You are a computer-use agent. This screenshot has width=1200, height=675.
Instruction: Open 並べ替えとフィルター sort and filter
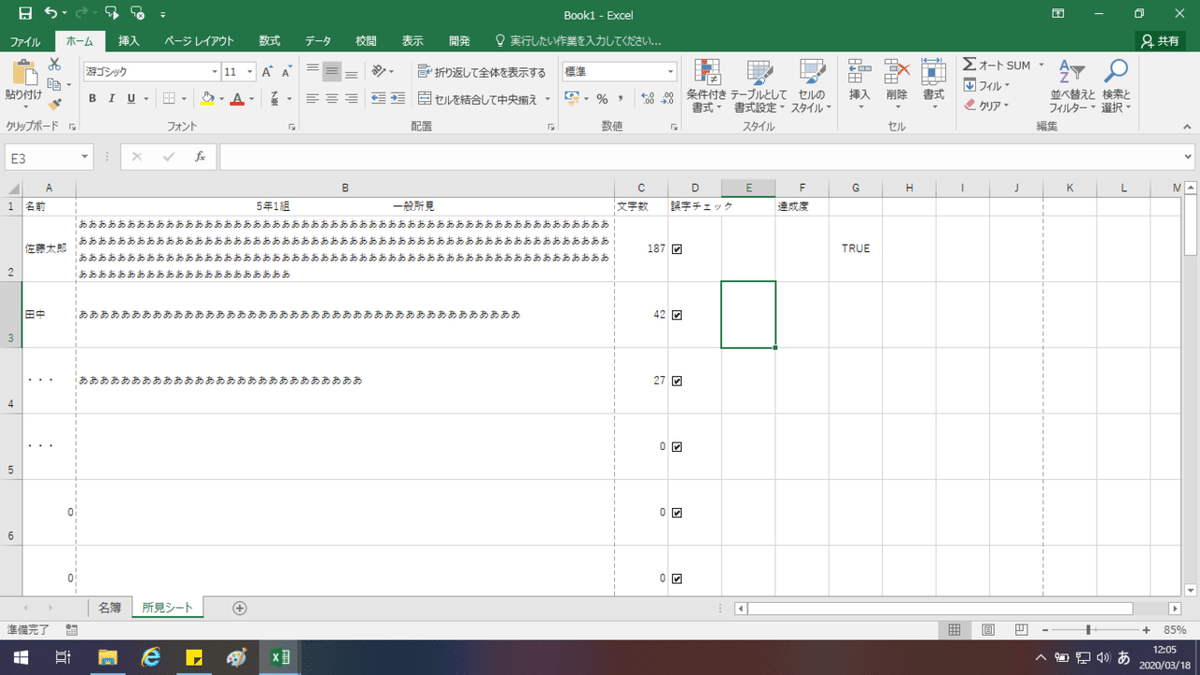coord(1072,86)
